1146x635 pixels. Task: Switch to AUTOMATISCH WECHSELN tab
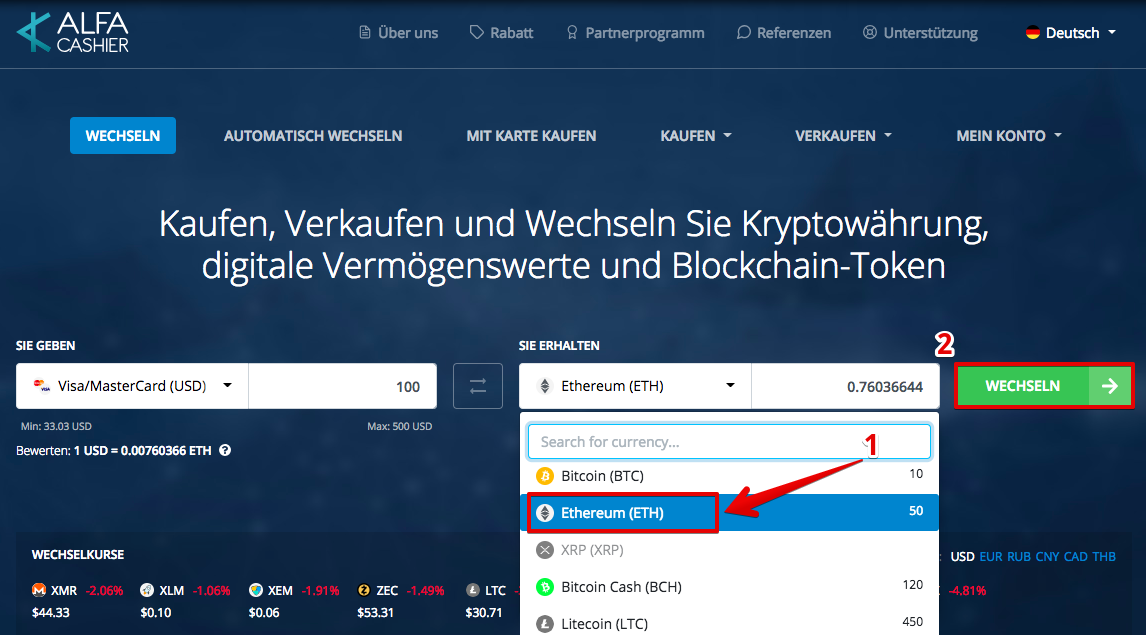click(x=313, y=136)
